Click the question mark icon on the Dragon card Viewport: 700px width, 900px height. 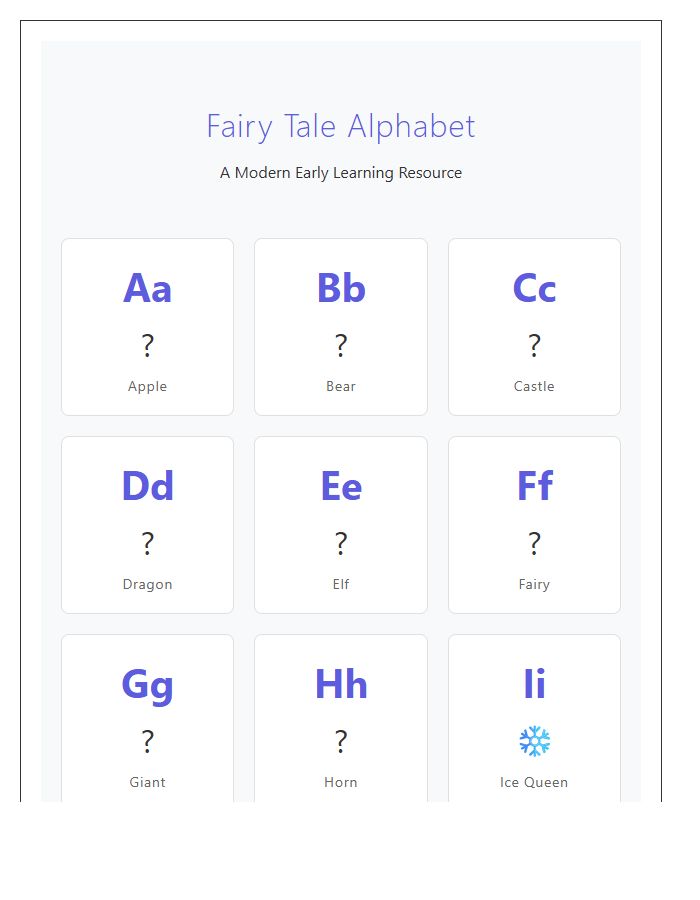point(147,542)
